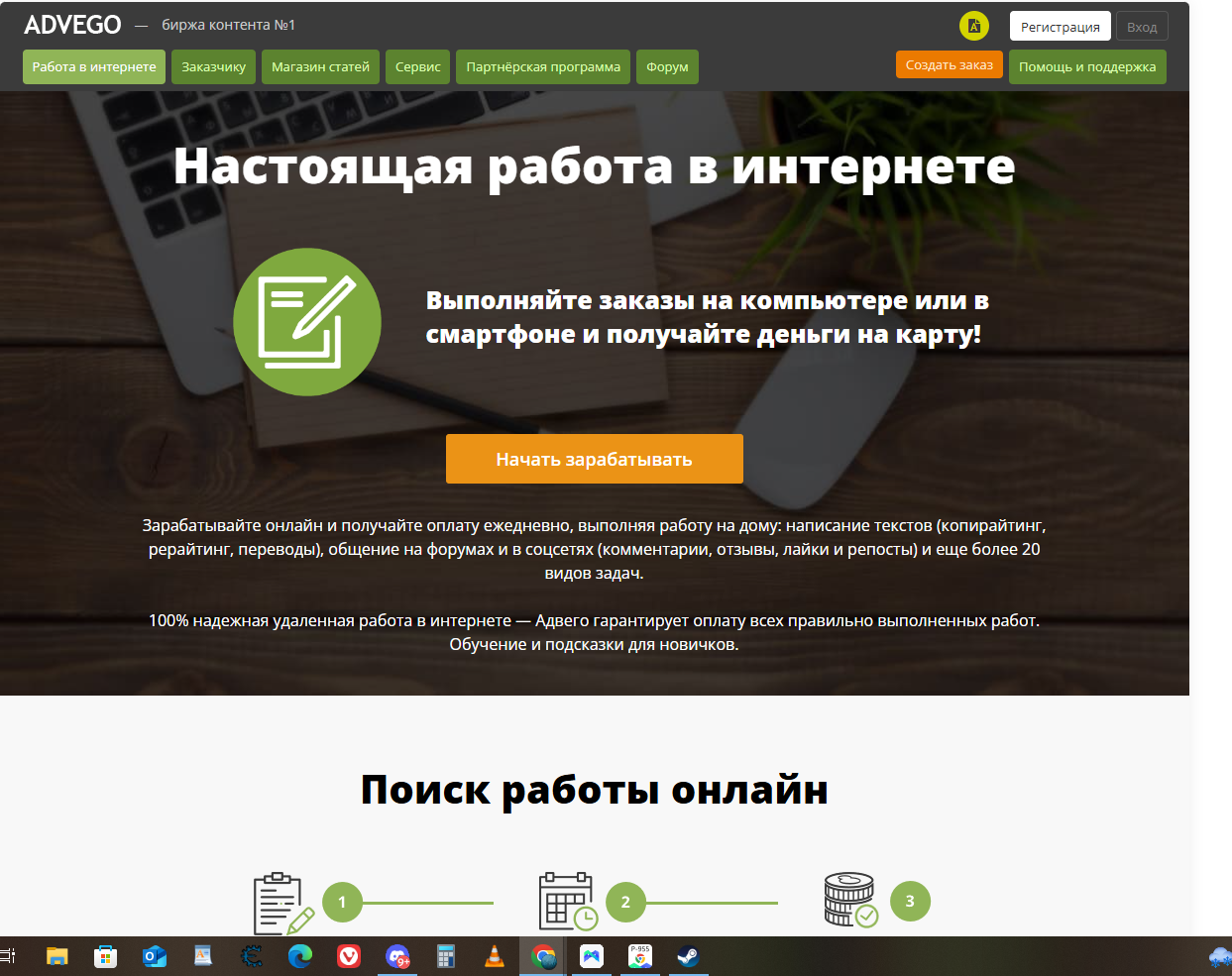Click the clipboard with pencil step 1 icon
This screenshot has height=976, width=1232.
tap(283, 903)
